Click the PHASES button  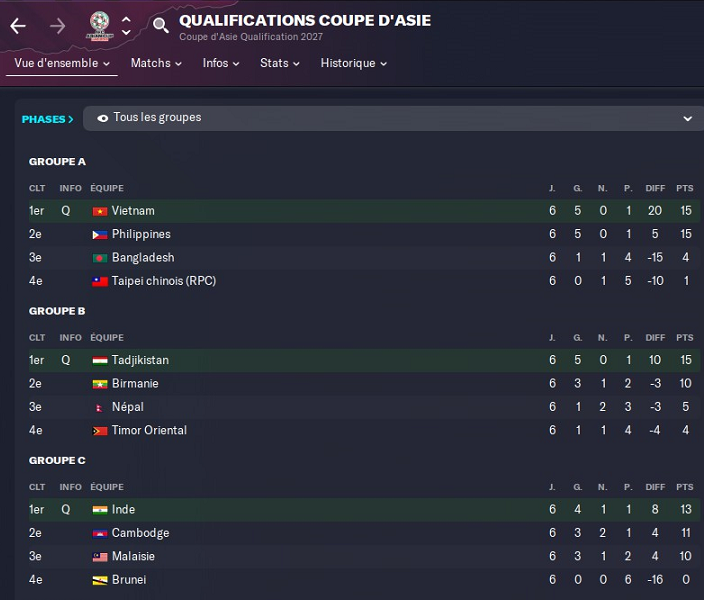click(48, 119)
